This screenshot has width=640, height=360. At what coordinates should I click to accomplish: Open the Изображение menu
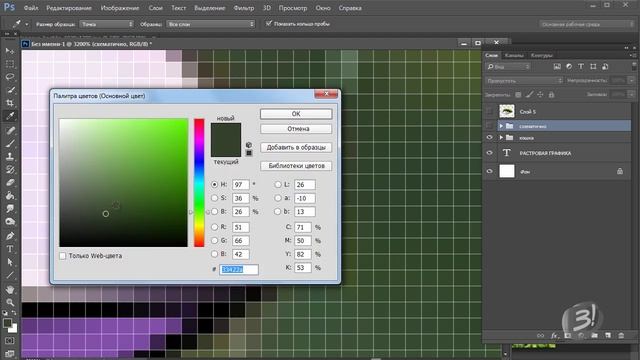pos(120,8)
